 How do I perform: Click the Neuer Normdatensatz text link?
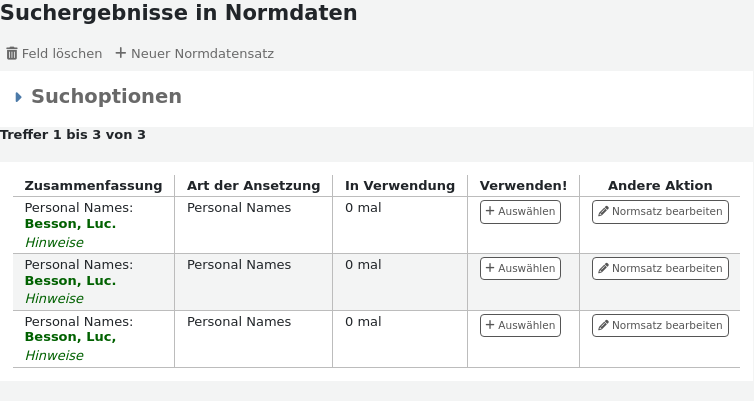[202, 54]
